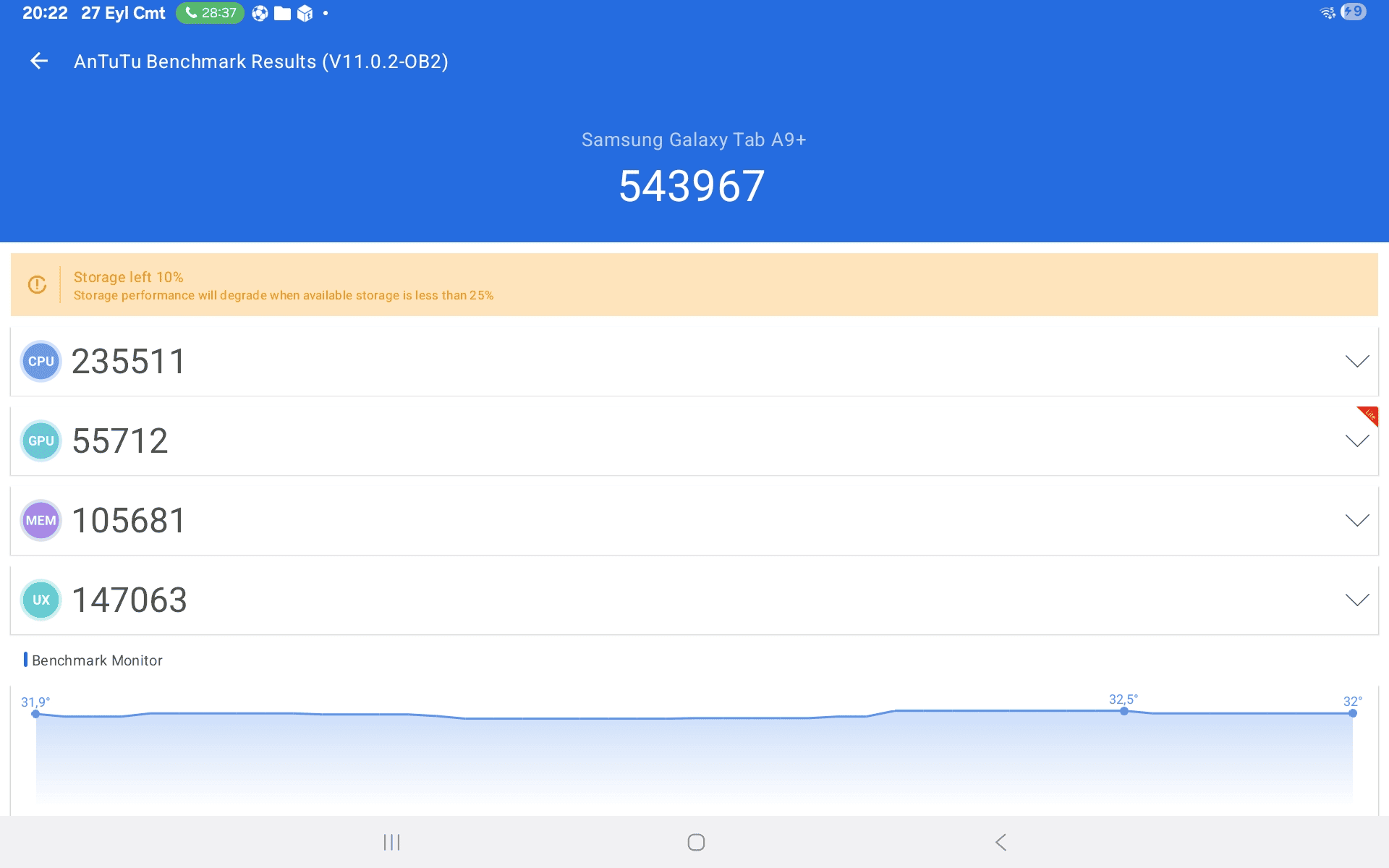Tap the Storage left 10% warning
Screen dimensions: 1389x868
tap(129, 277)
